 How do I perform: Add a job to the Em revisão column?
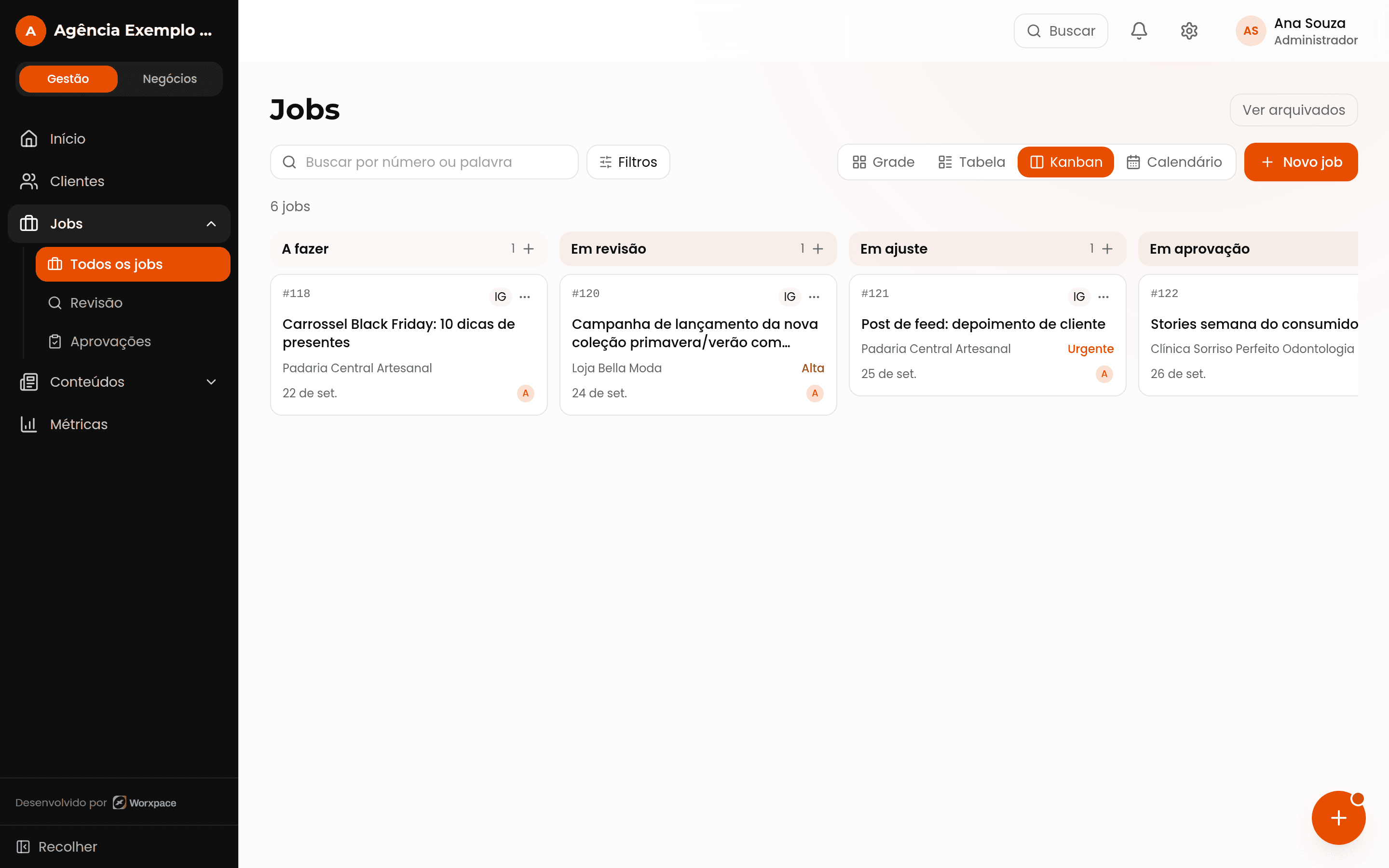[x=818, y=248]
